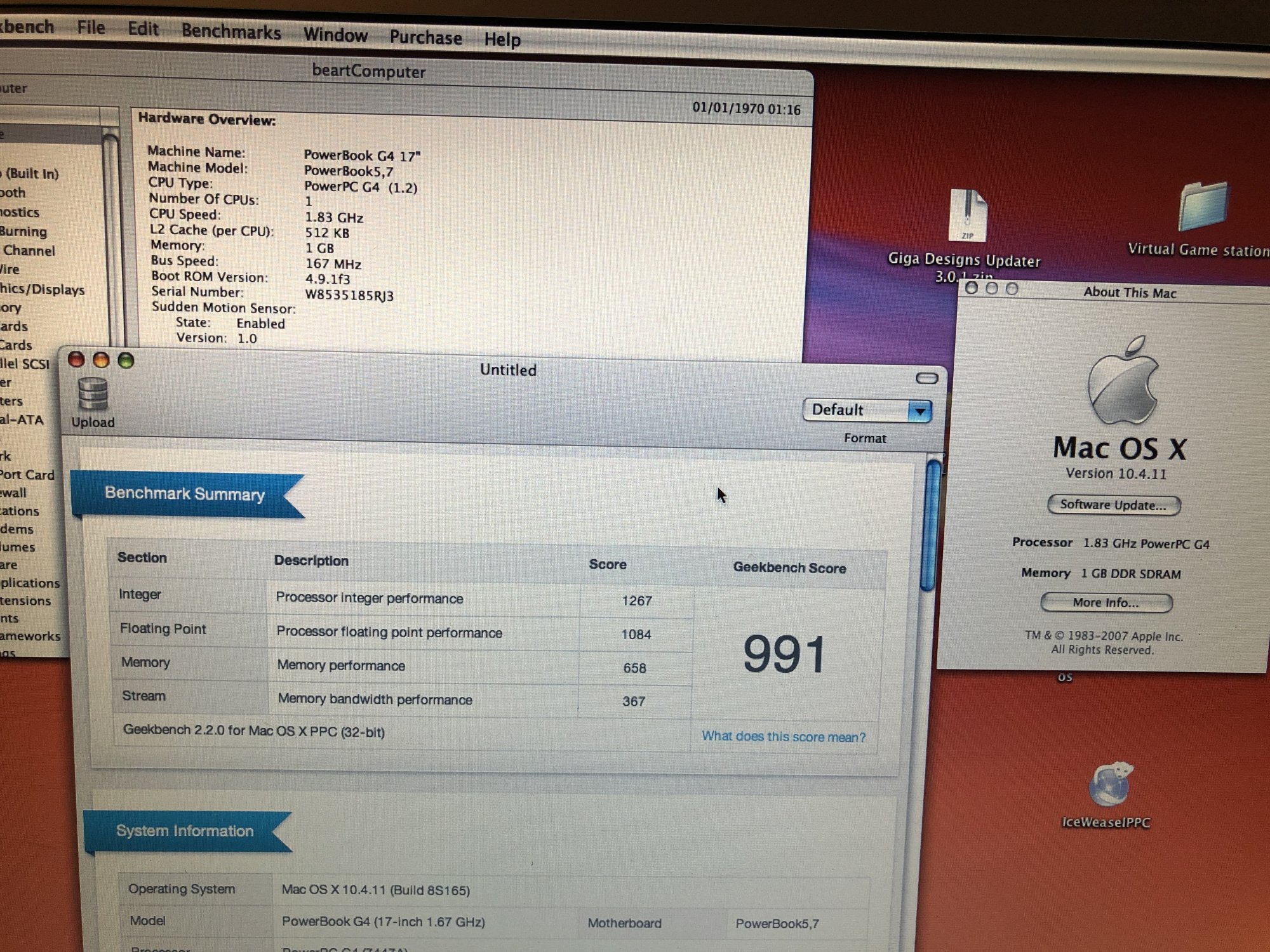Open the Edit menu

[143, 29]
